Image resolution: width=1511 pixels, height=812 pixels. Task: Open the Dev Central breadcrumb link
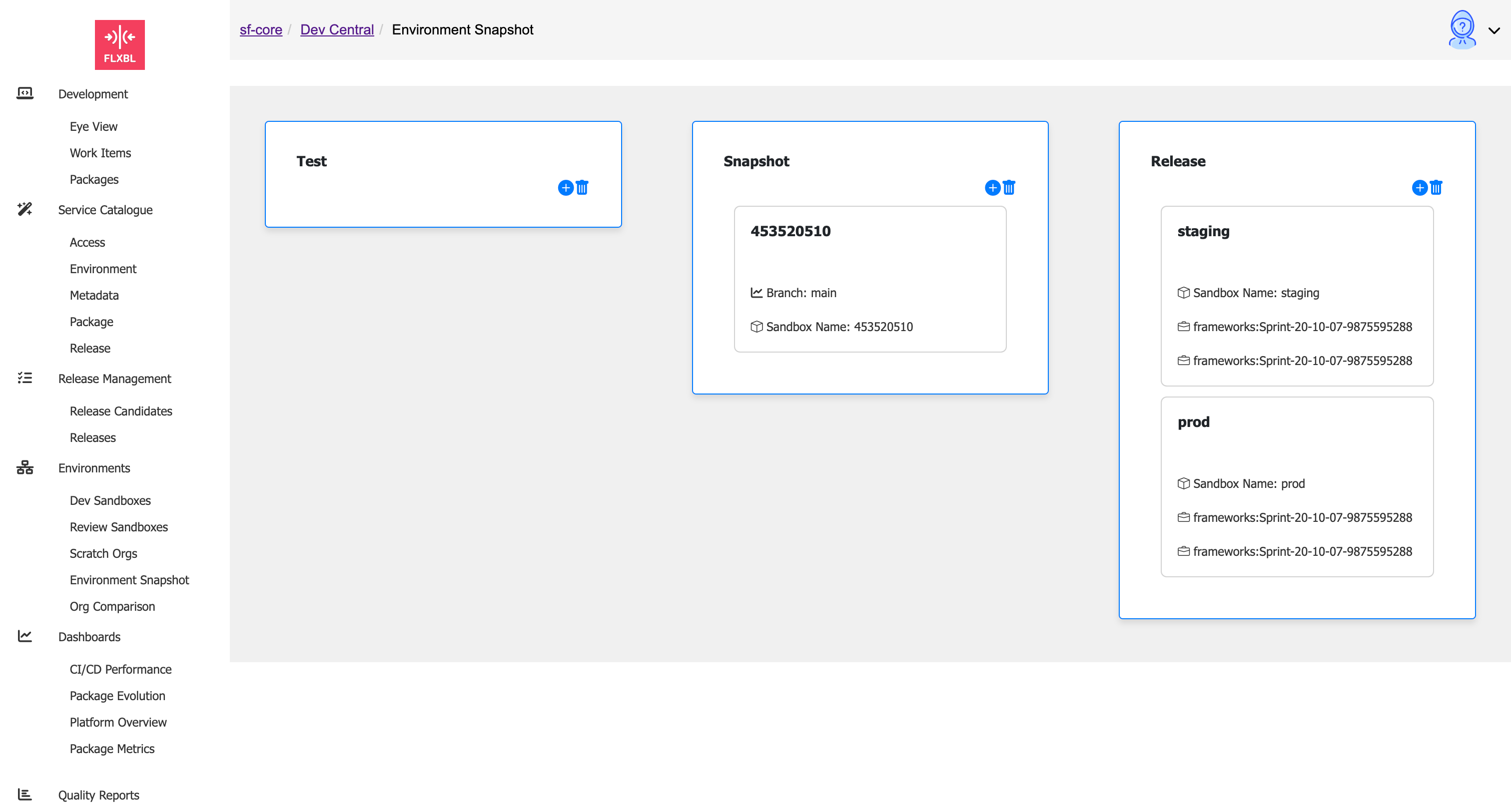coord(337,29)
